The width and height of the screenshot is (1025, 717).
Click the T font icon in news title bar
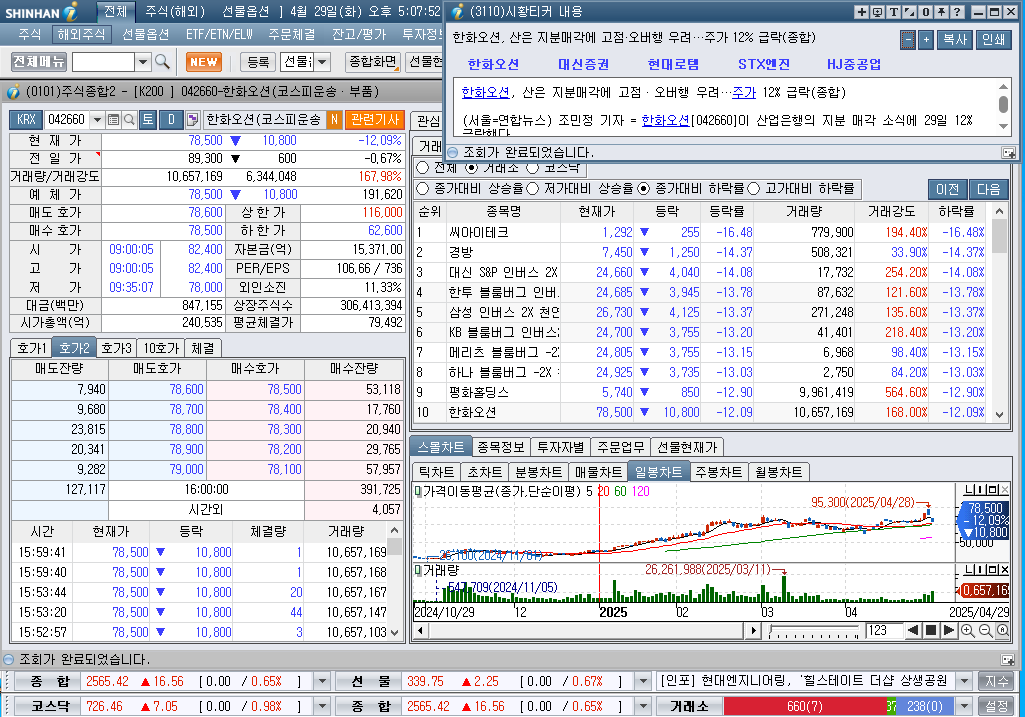(x=894, y=12)
